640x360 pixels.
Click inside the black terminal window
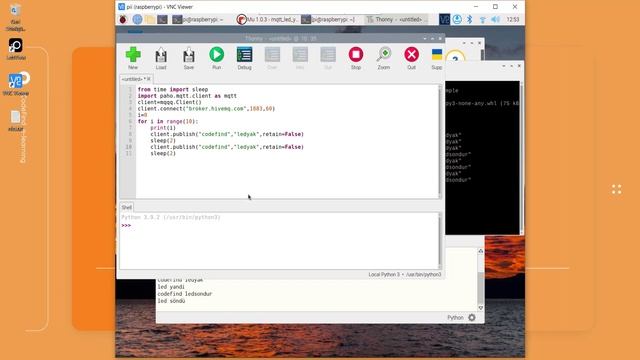pyautogui.click(x=482, y=157)
